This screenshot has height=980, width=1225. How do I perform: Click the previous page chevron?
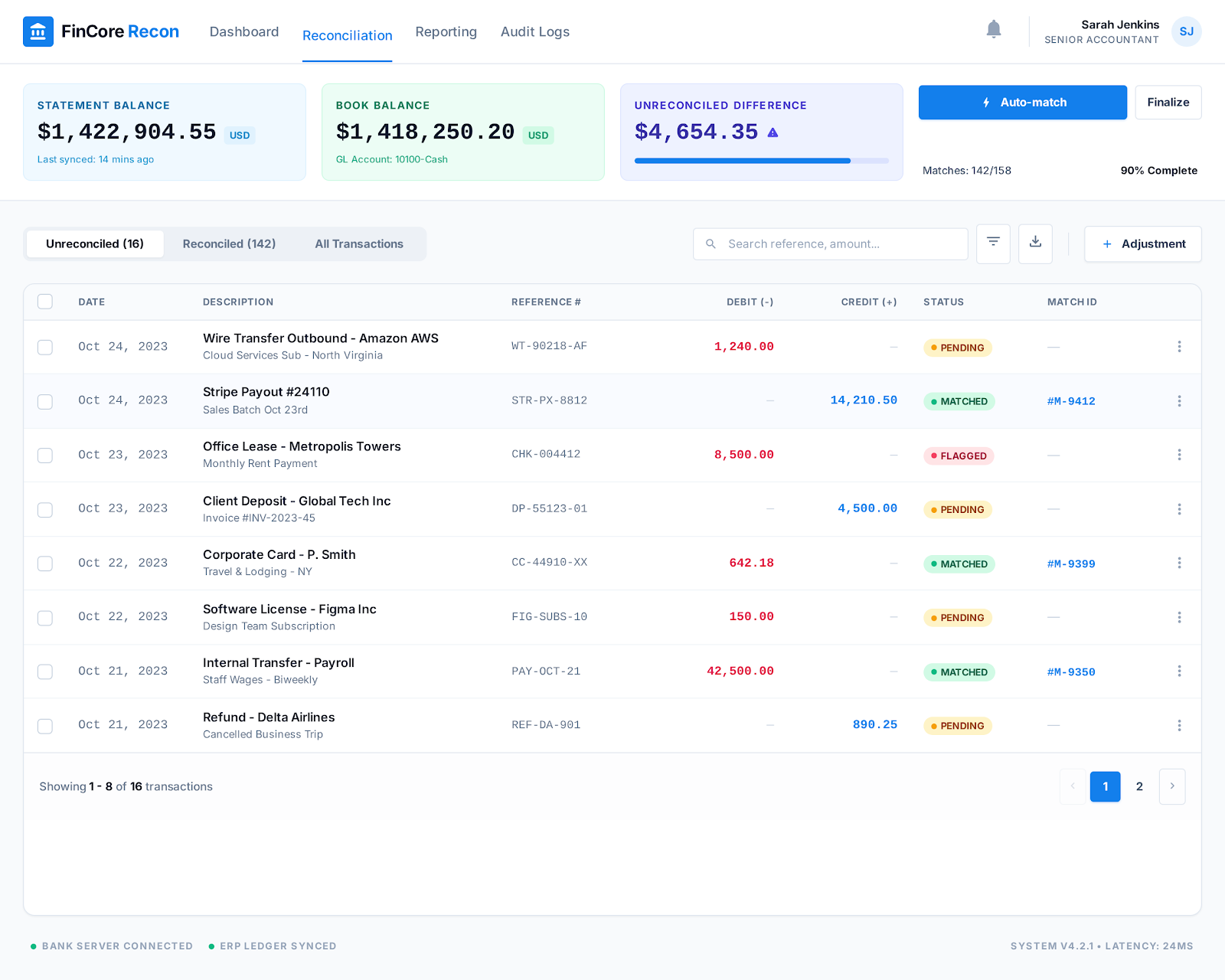pyautogui.click(x=1072, y=786)
